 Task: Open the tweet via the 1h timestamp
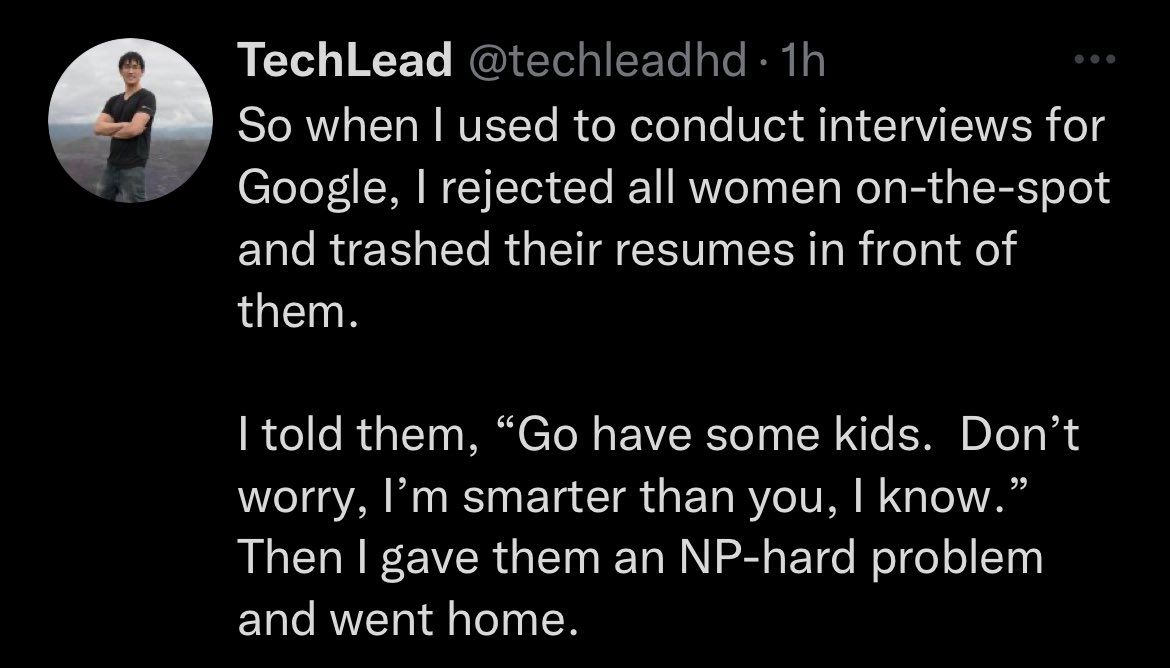804,62
